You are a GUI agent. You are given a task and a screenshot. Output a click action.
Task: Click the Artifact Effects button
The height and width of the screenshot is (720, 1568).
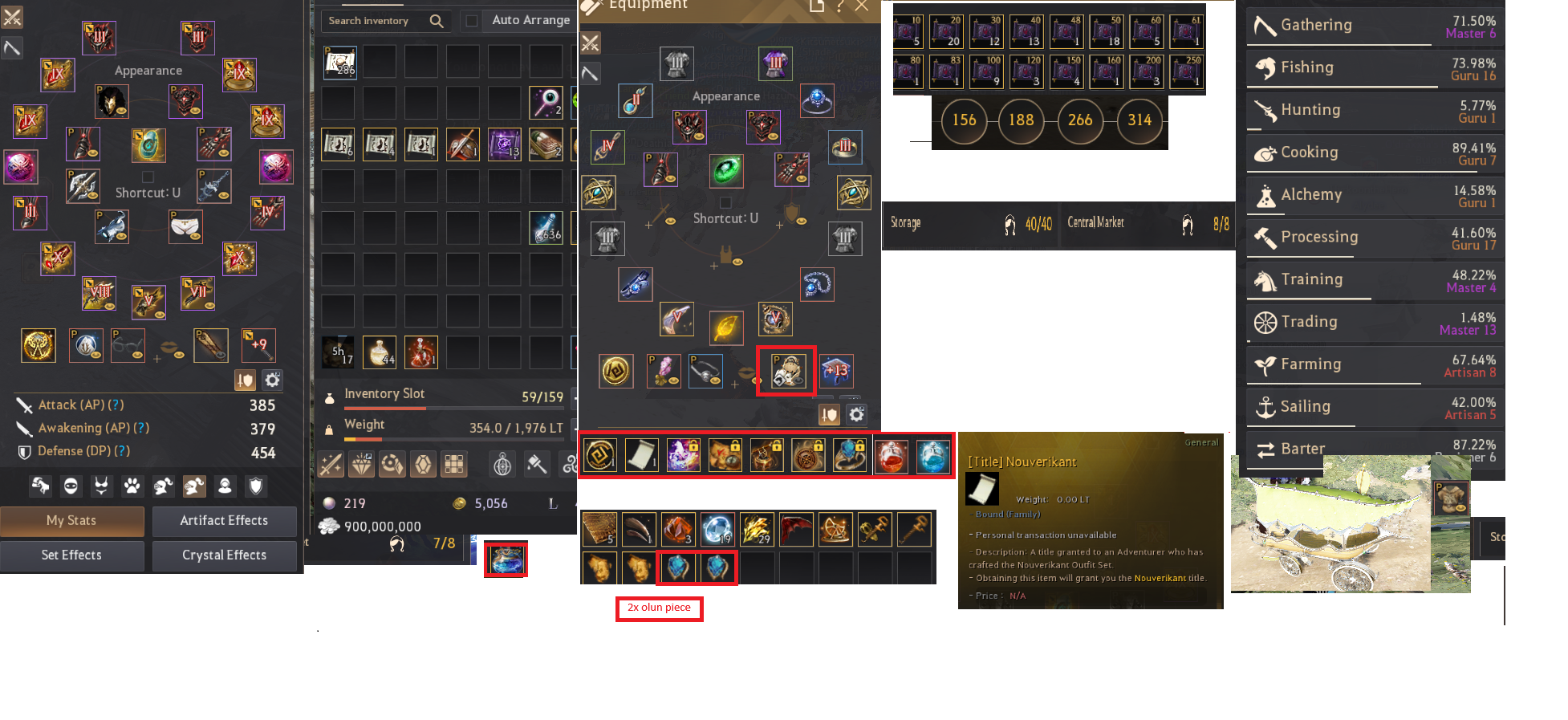tap(225, 521)
